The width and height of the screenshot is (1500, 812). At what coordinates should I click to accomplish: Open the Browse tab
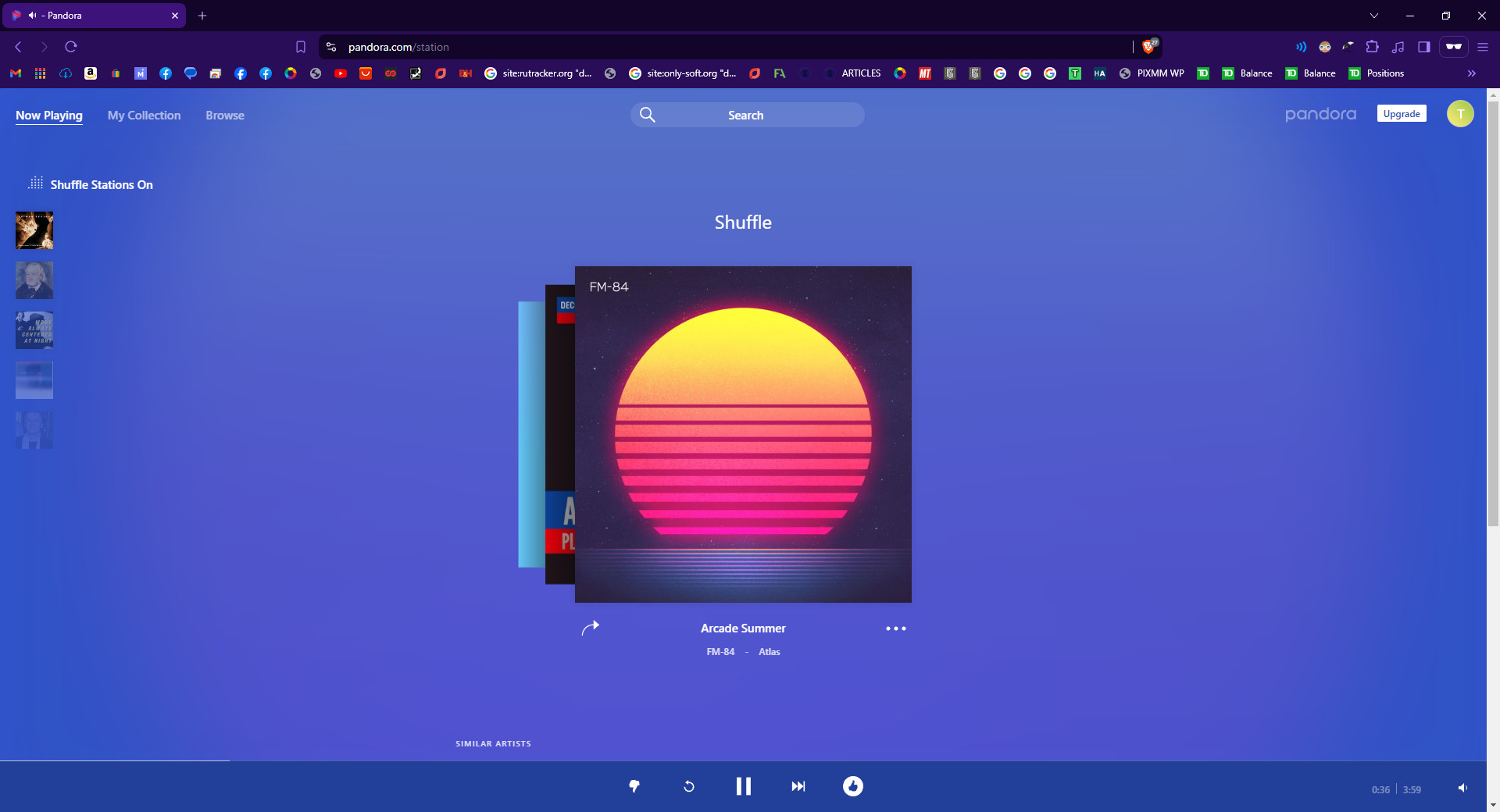coord(225,116)
